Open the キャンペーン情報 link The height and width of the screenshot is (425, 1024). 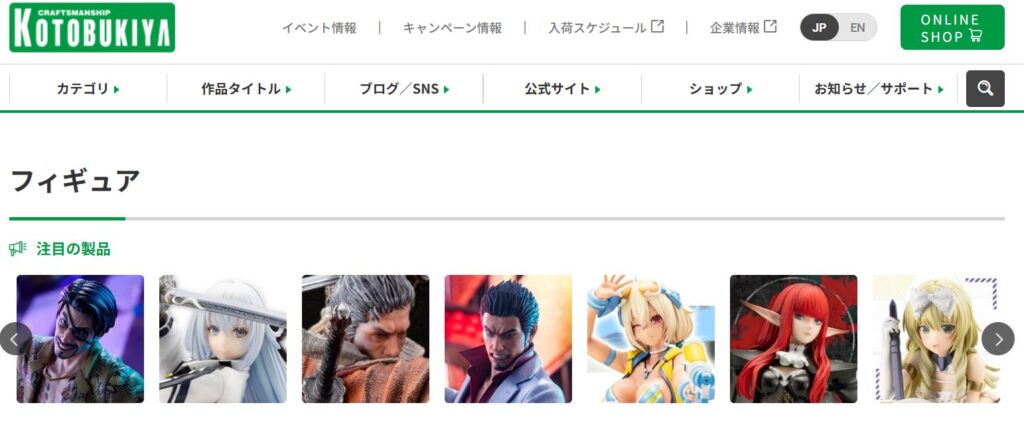coord(453,28)
